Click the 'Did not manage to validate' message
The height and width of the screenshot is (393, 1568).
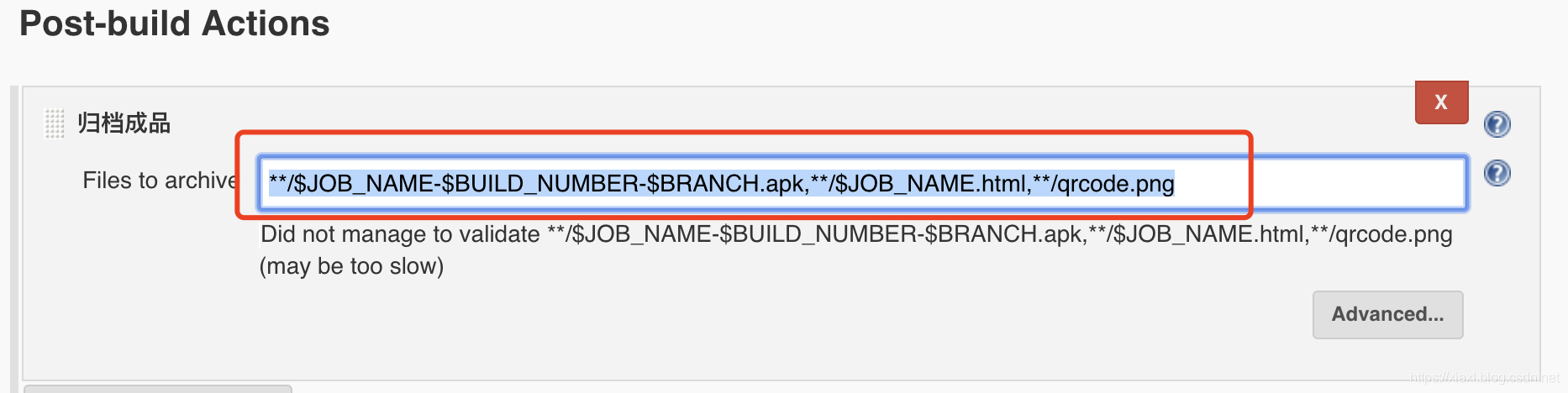tap(400, 234)
